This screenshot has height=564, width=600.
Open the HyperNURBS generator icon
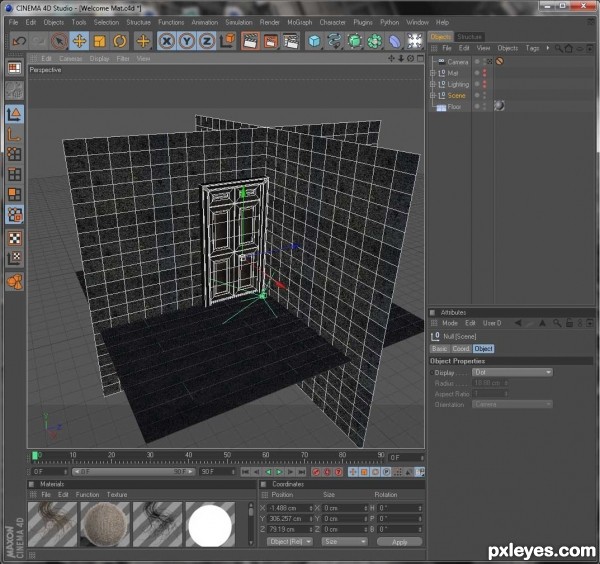[x=354, y=41]
